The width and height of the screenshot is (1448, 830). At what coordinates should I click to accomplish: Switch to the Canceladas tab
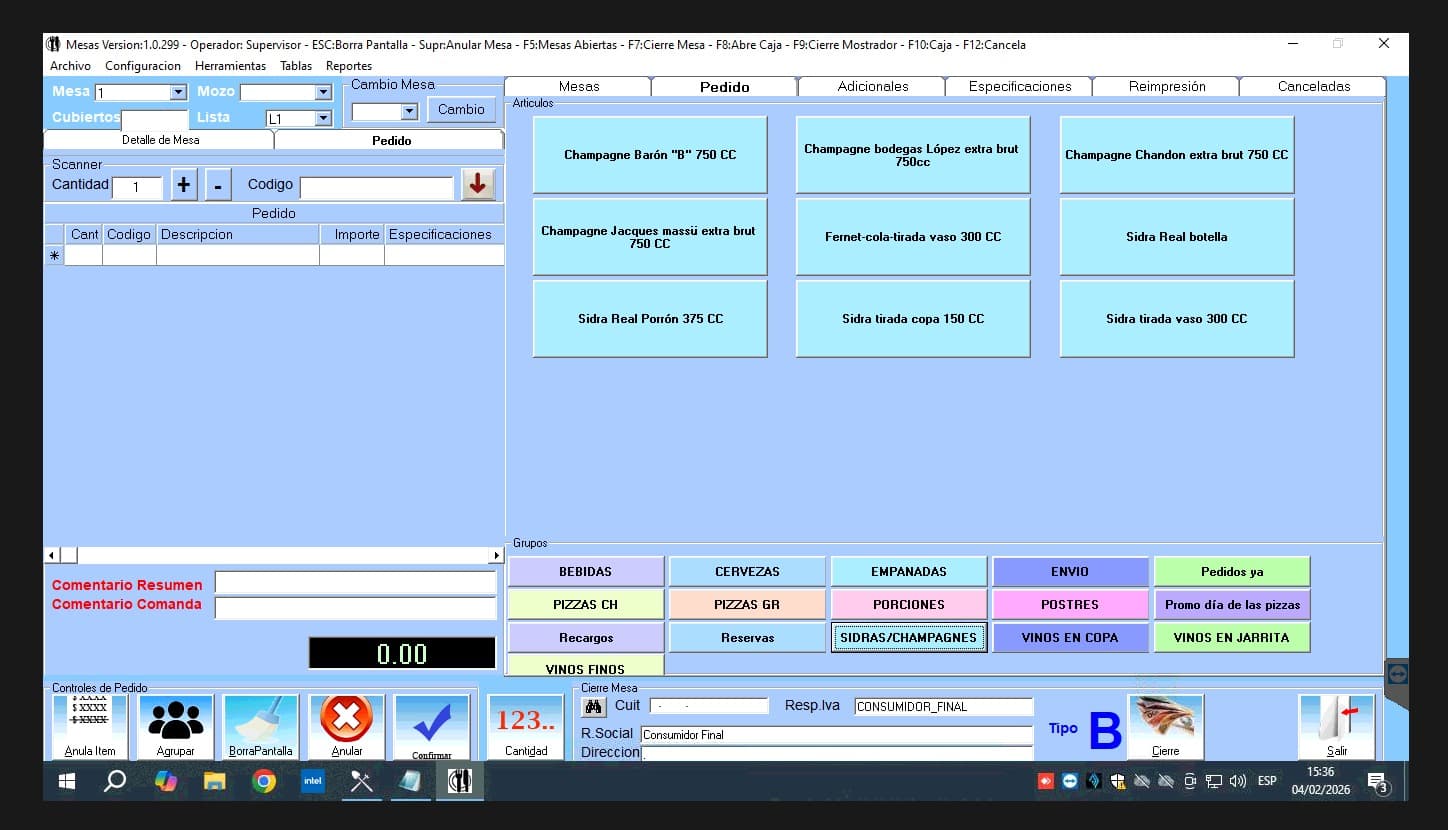1313,86
